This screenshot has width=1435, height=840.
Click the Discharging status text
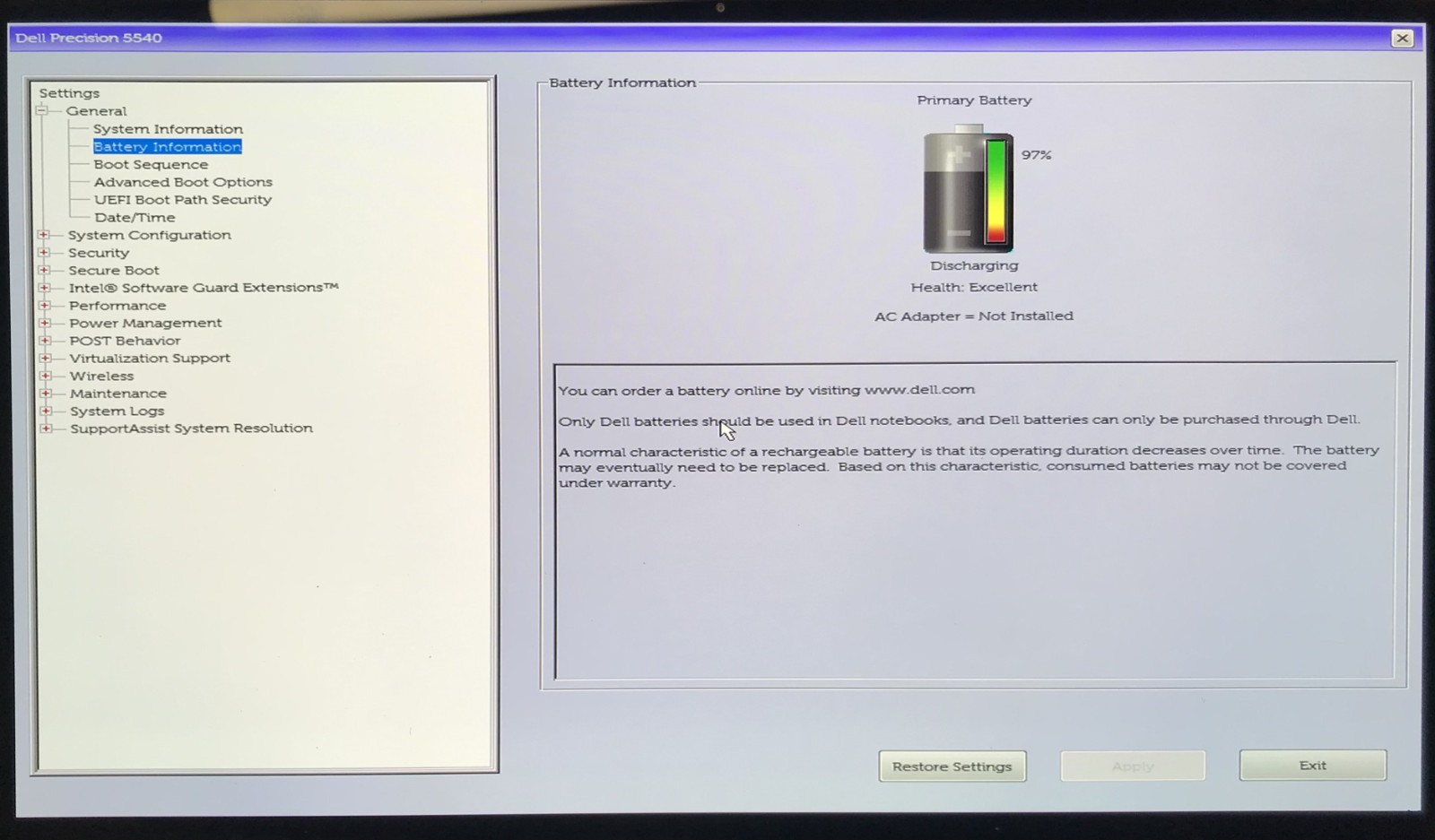tap(974, 265)
